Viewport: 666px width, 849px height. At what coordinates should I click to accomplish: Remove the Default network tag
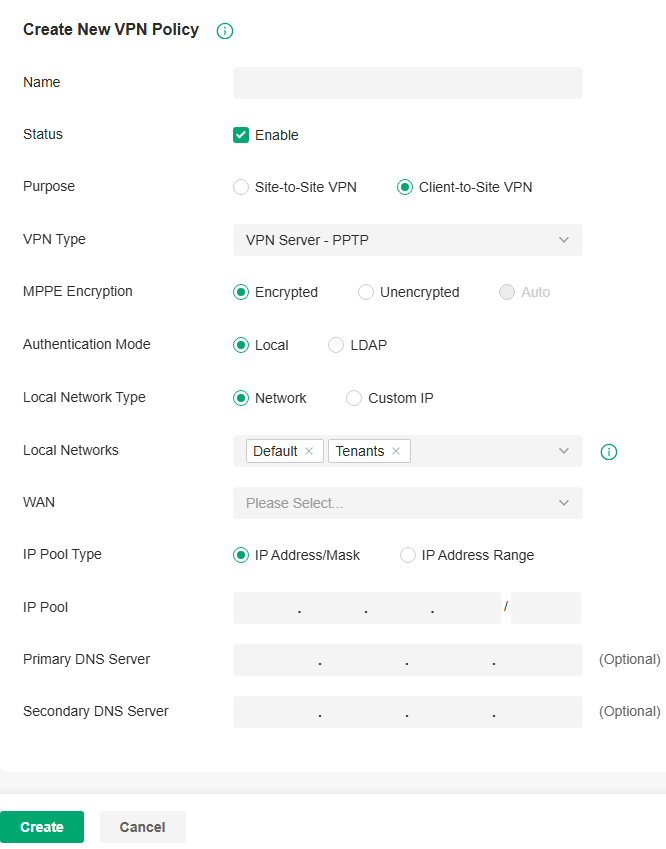(x=310, y=451)
